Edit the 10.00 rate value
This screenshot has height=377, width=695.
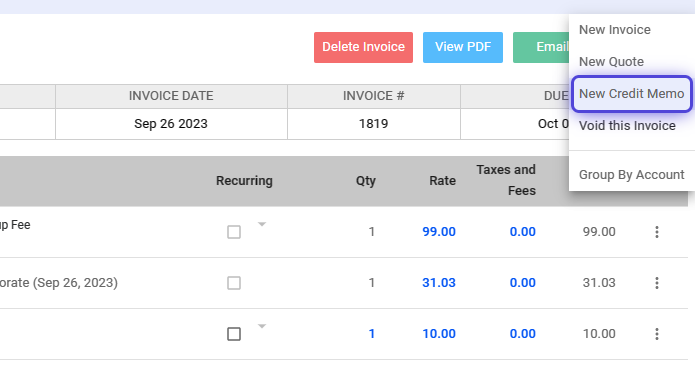pyautogui.click(x=439, y=334)
